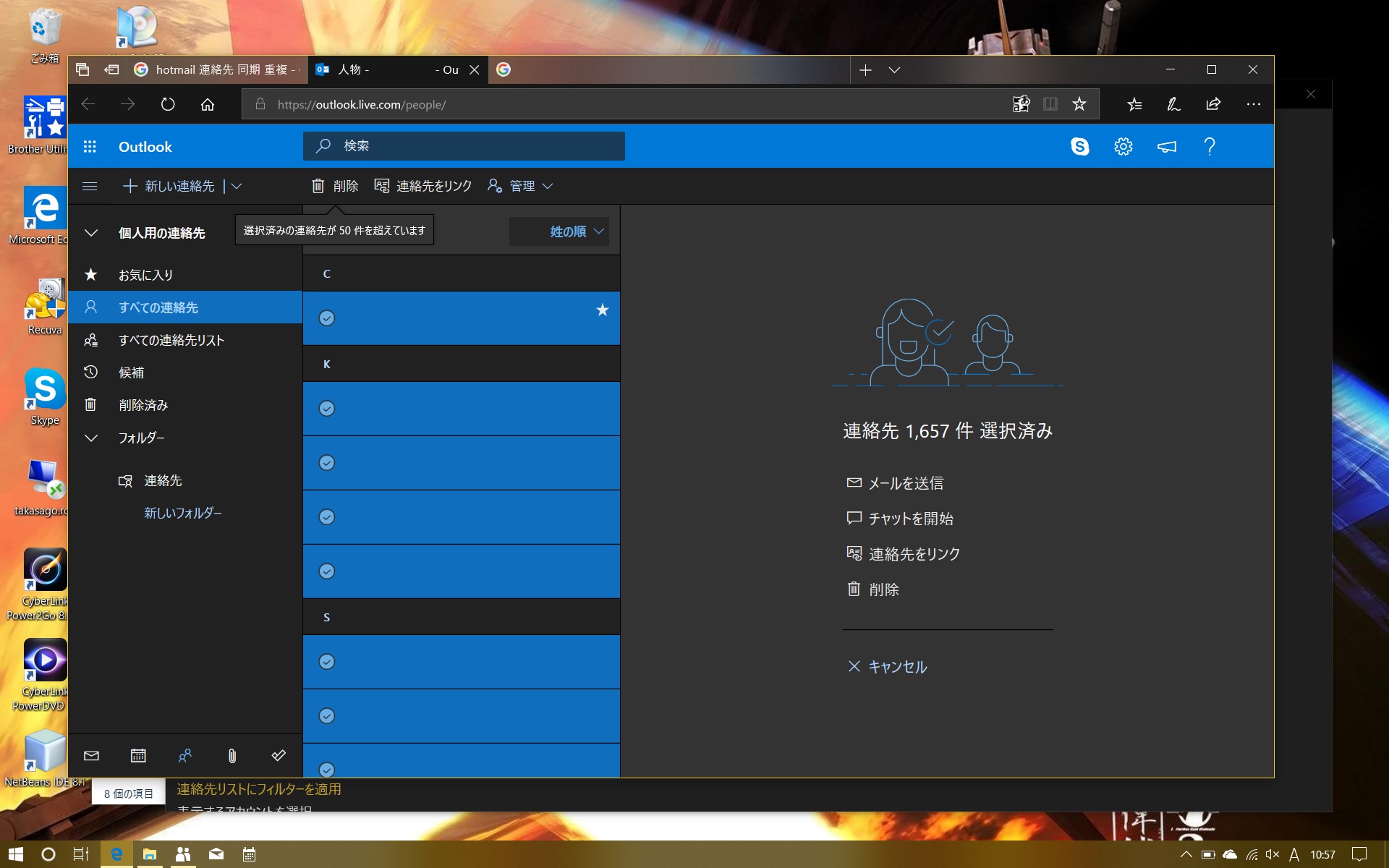Cancel selection with キャンセル
The width and height of the screenshot is (1389, 868).
click(x=887, y=667)
